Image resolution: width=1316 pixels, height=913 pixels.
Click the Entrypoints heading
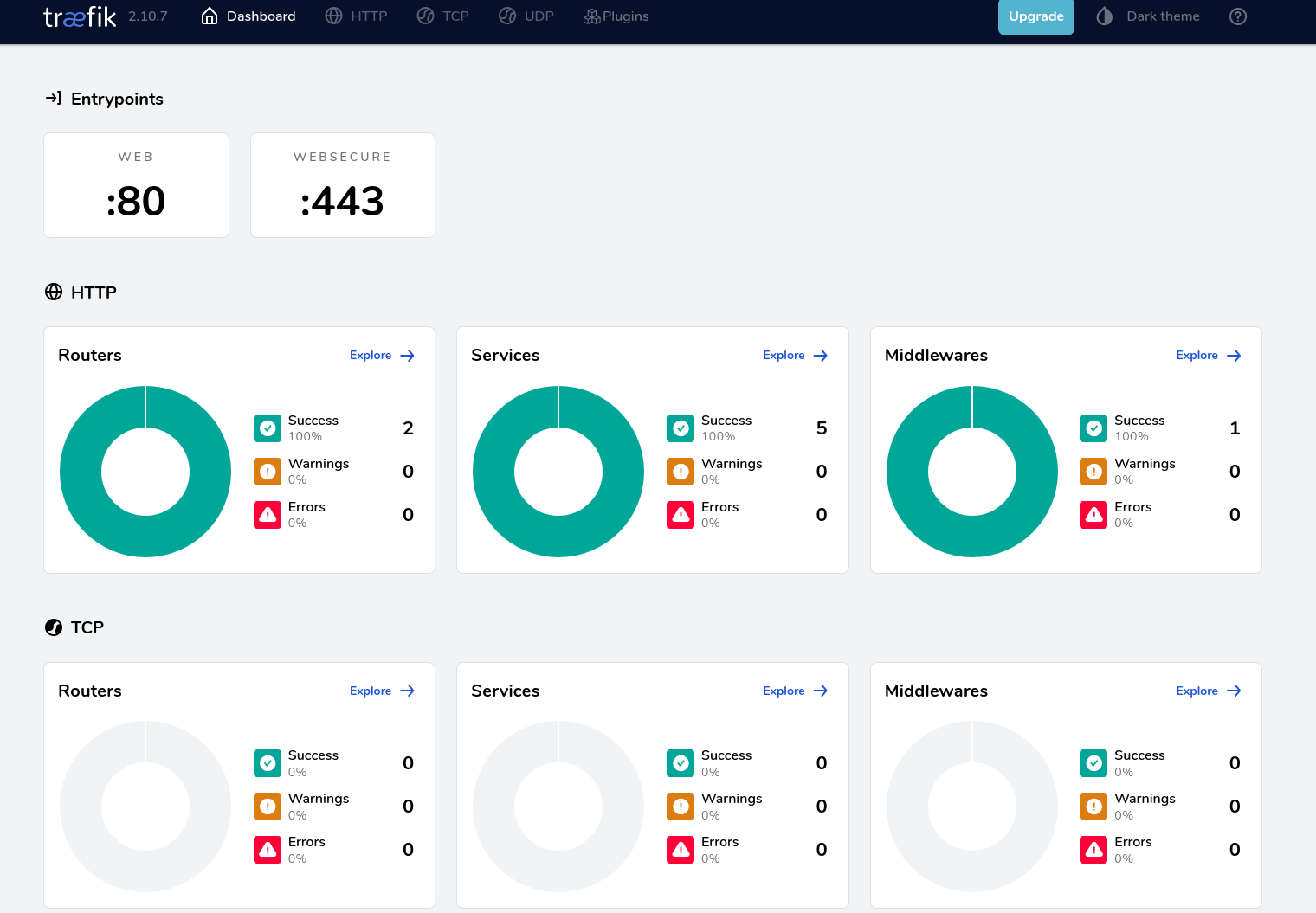tap(117, 99)
